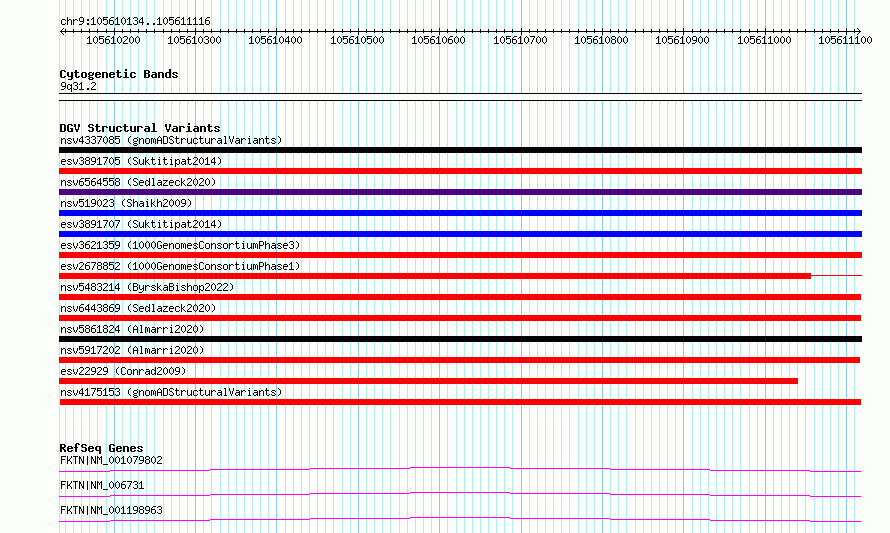Select the magenta line under FKTN|NM_006731
The height and width of the screenshot is (533, 890).
coord(460,494)
